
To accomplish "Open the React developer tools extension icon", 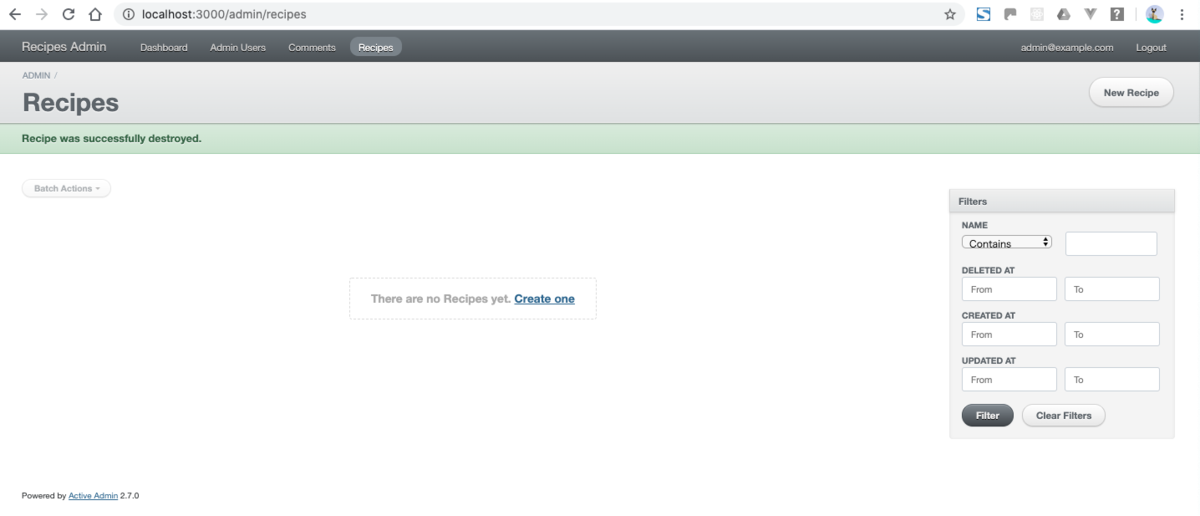I will pos(1037,15).
